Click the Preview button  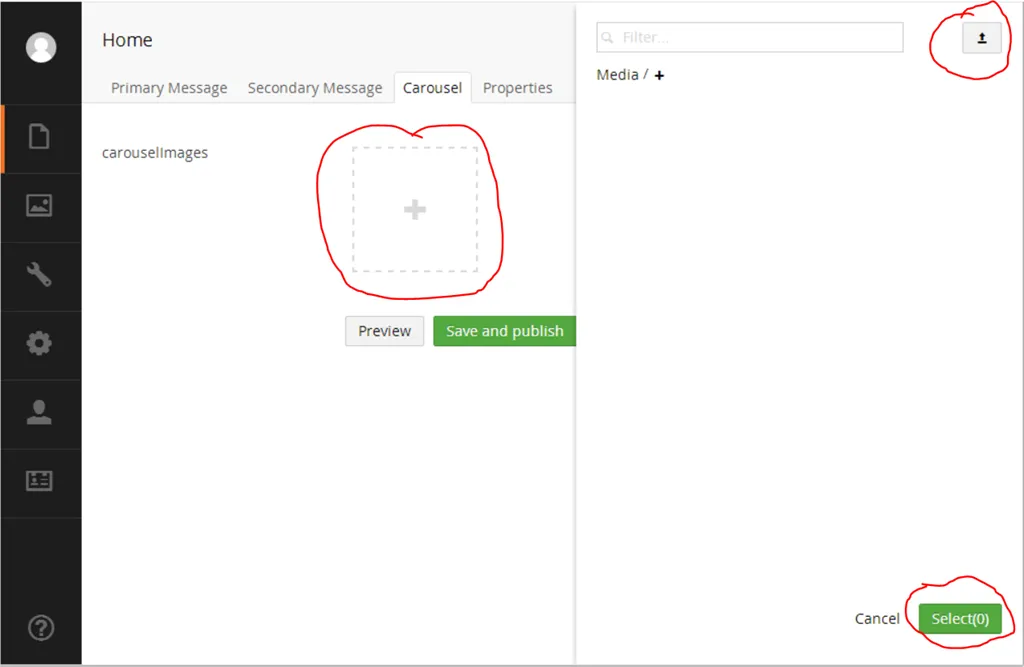(384, 331)
